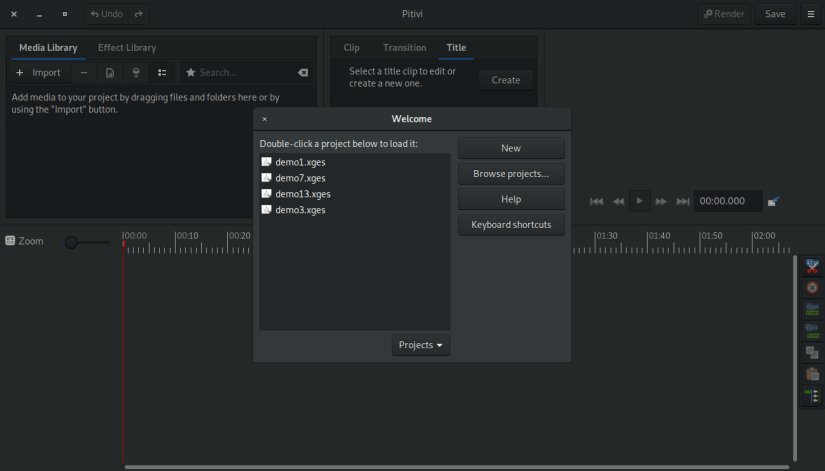825x471 pixels.
Task: Switch to the Media Library tab
Action: coord(48,47)
